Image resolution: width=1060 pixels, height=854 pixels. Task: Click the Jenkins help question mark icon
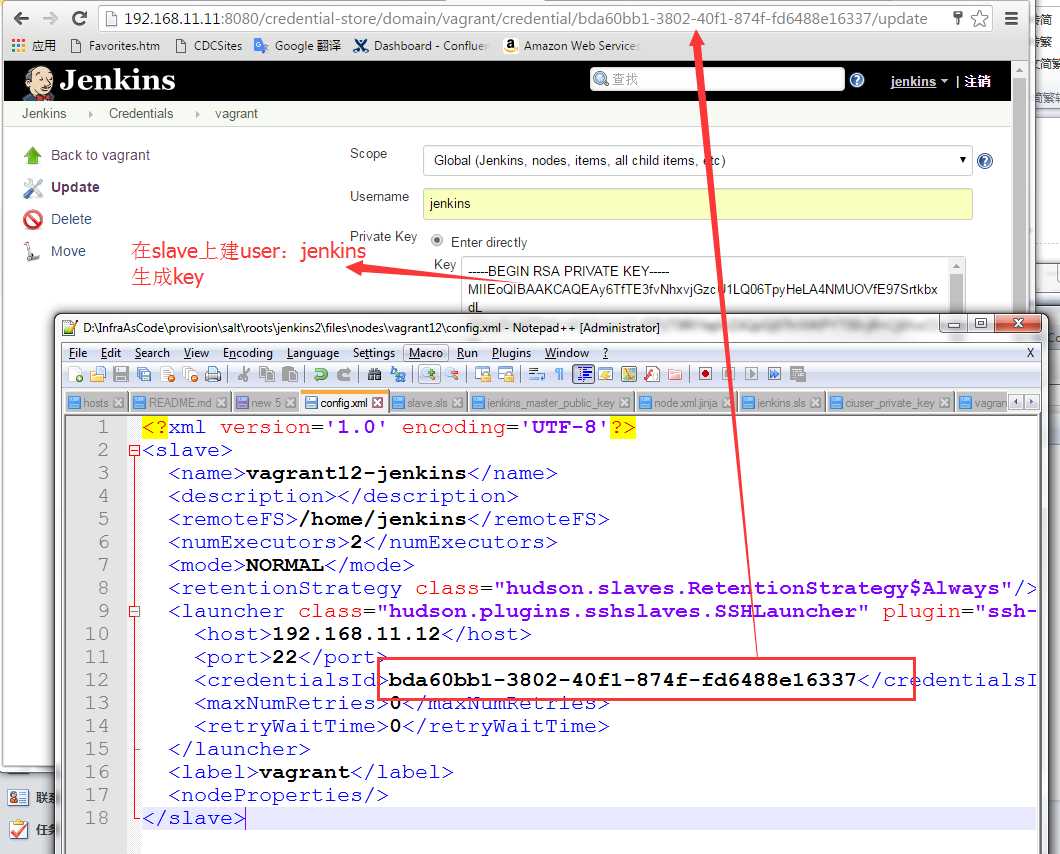tap(857, 80)
